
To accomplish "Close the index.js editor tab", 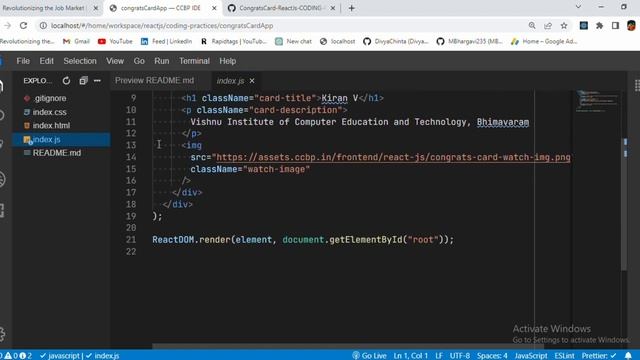I will coord(252,81).
